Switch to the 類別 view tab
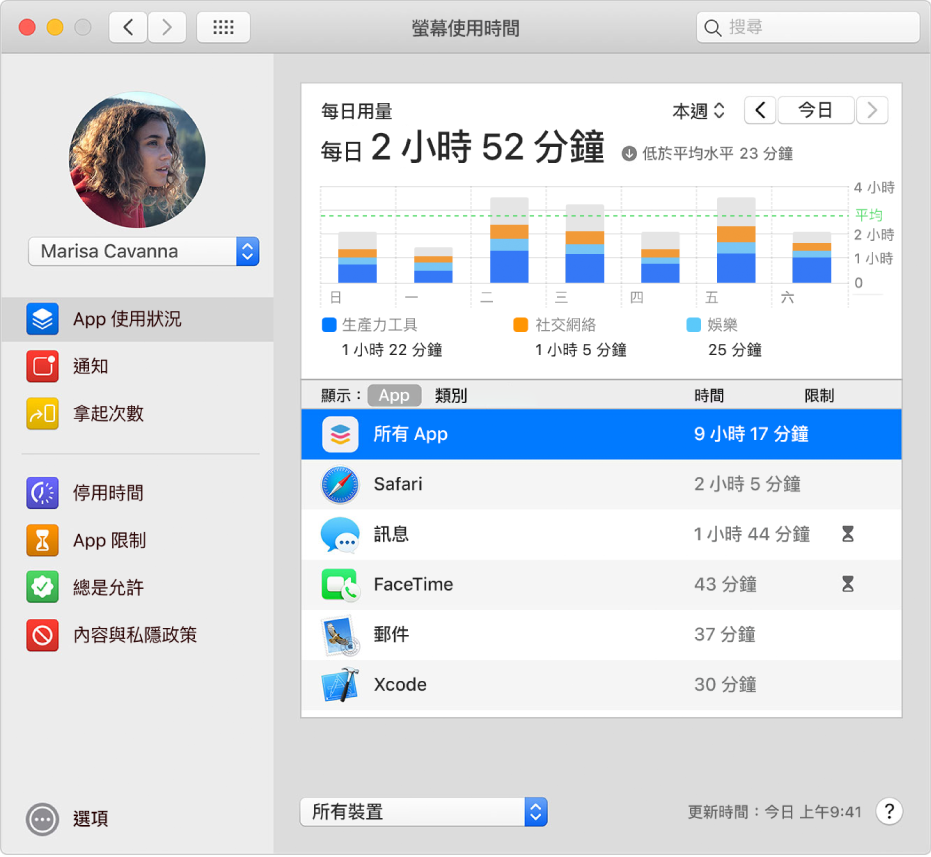Image resolution: width=931 pixels, height=857 pixels. (450, 394)
